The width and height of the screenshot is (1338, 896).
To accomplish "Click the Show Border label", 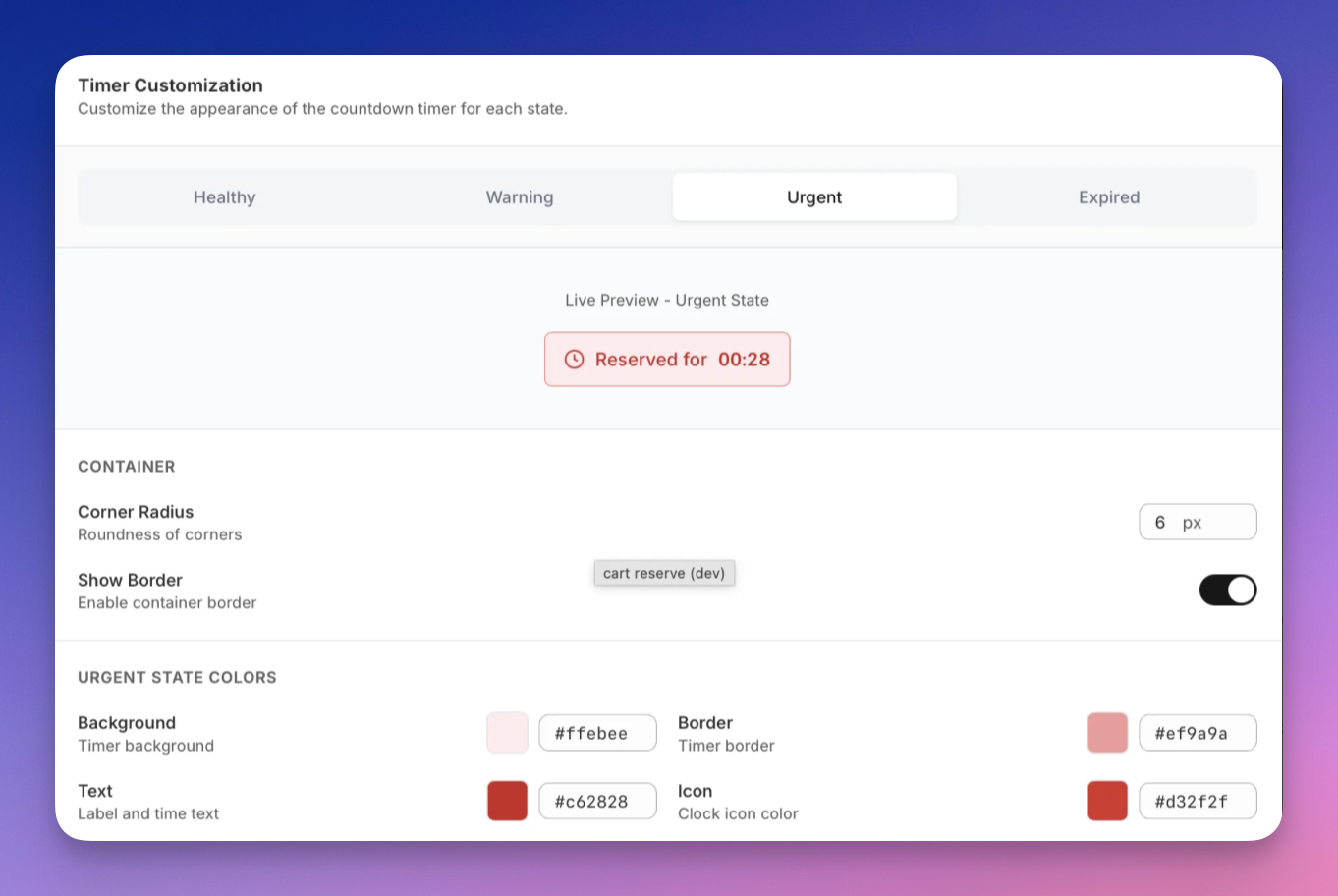I will (131, 581).
